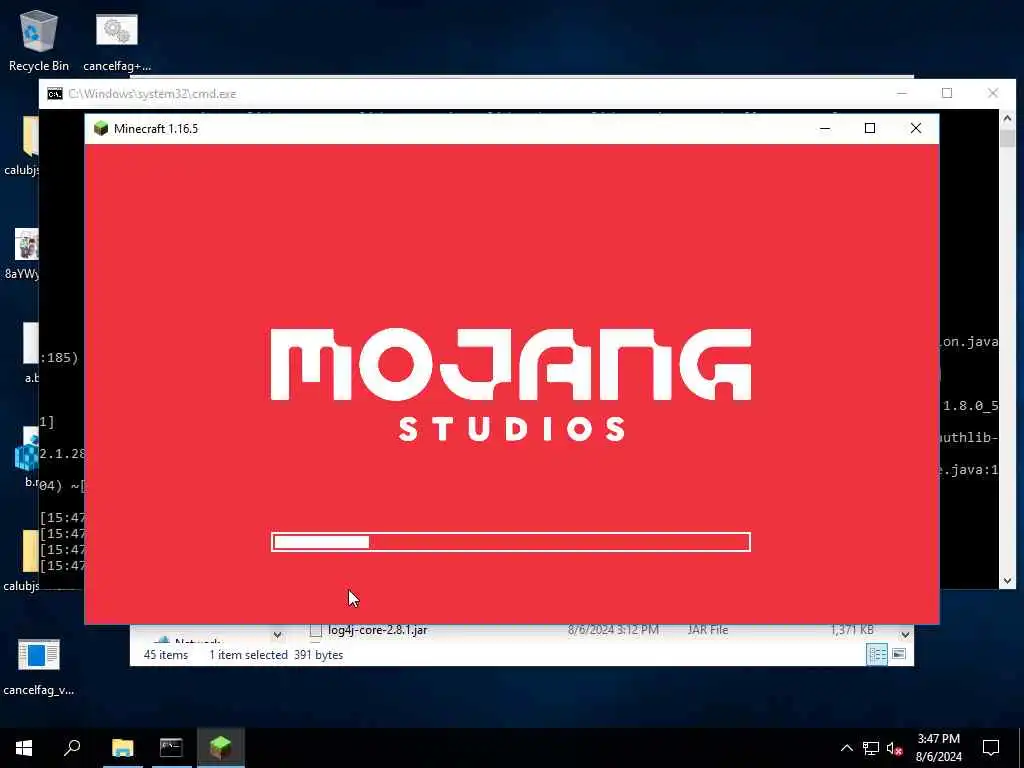
Task: Open network status tray icon
Action: (871, 748)
